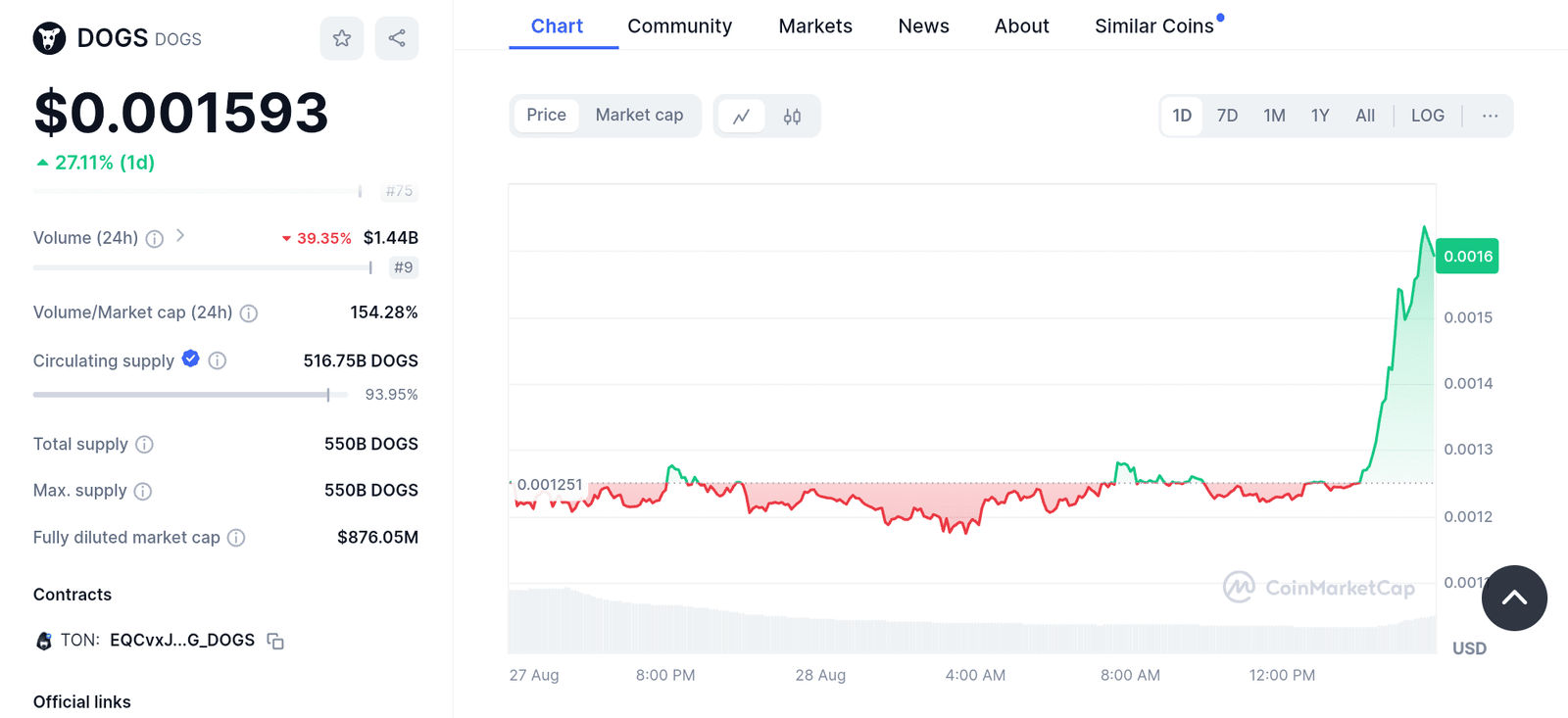
Task: Click the 154.28% value
Action: [384, 312]
